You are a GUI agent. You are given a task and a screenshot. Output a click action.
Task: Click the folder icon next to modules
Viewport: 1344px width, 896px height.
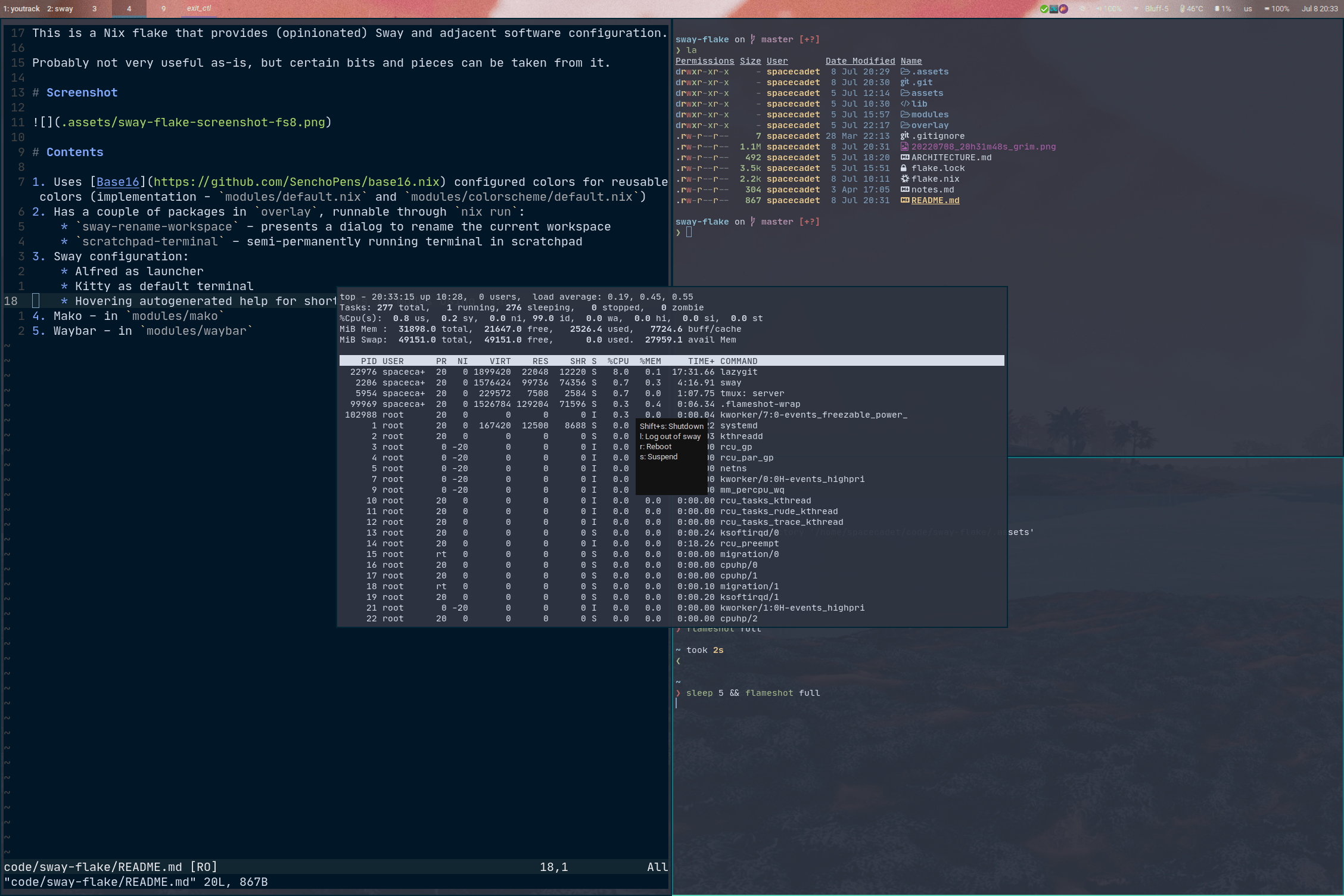905,114
